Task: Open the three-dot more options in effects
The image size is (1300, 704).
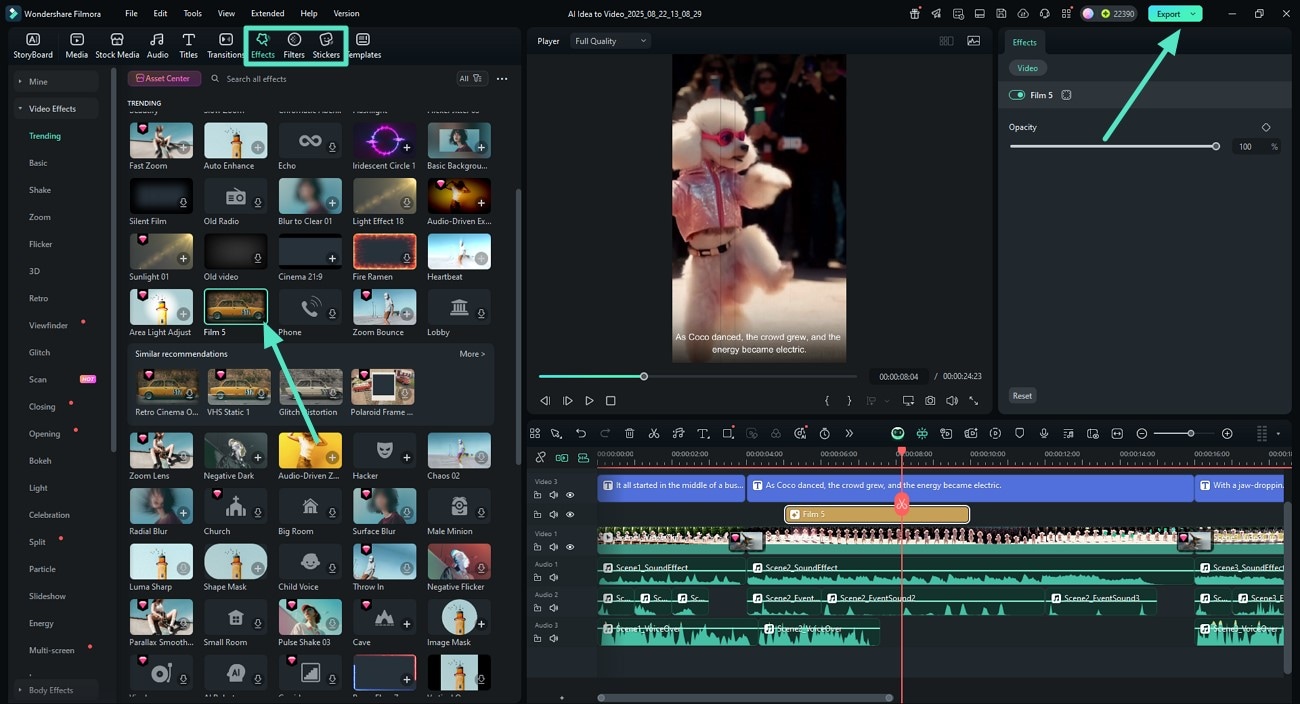Action: coord(502,78)
